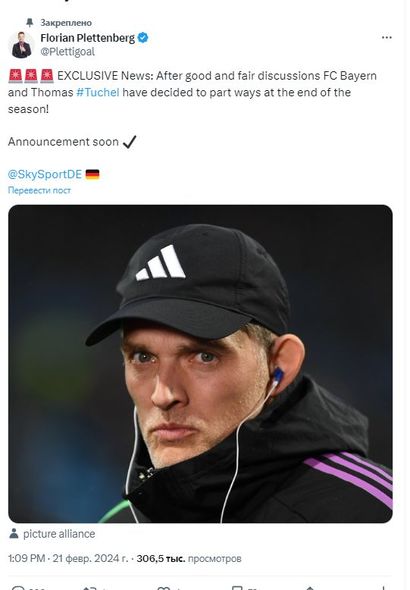Click the reply speech-bubble icon
This screenshot has width=410, height=590.
[x=17, y=588]
